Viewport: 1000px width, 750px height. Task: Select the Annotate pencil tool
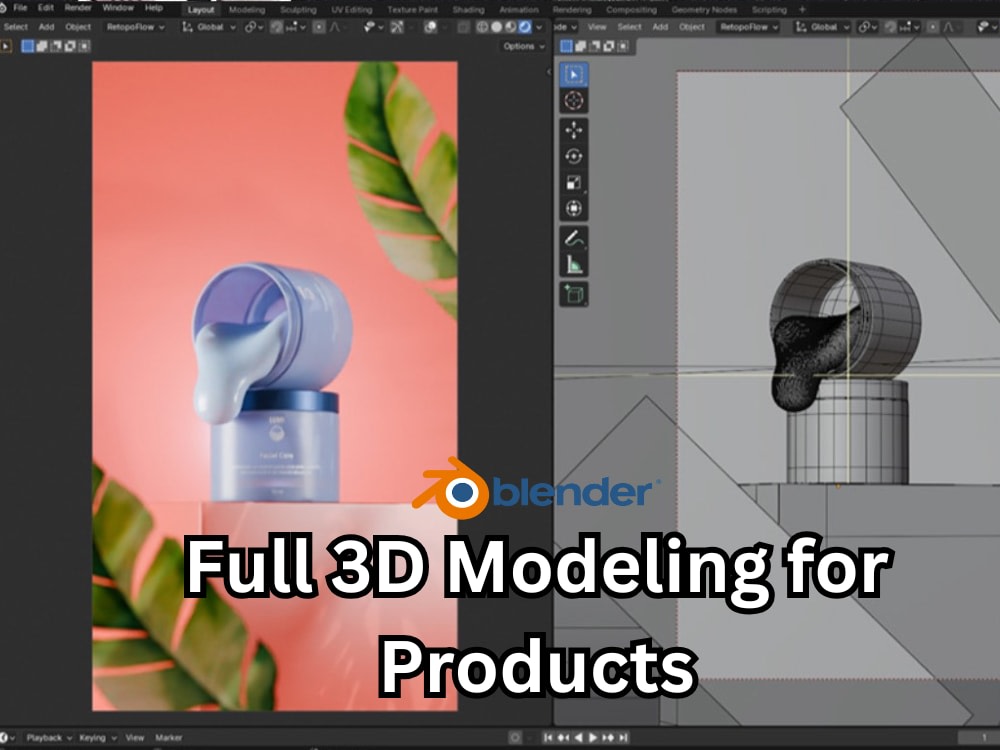click(x=573, y=239)
